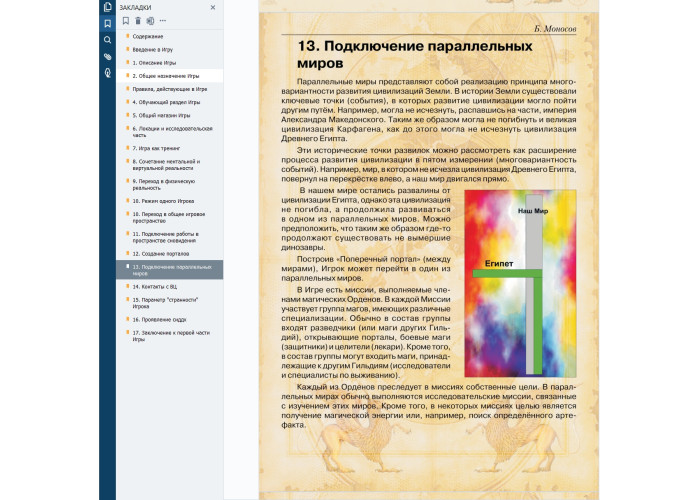Open the search panel magnifier icon

(107, 40)
